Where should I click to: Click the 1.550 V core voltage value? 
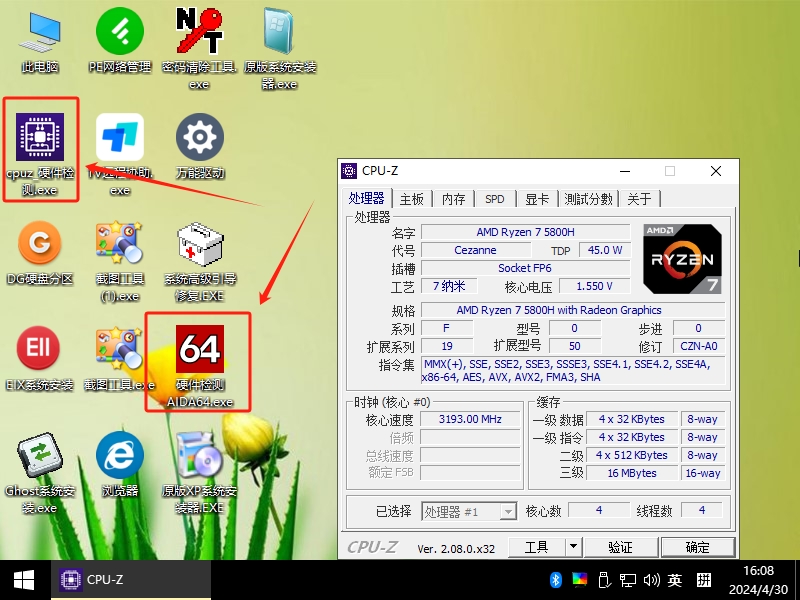point(594,286)
